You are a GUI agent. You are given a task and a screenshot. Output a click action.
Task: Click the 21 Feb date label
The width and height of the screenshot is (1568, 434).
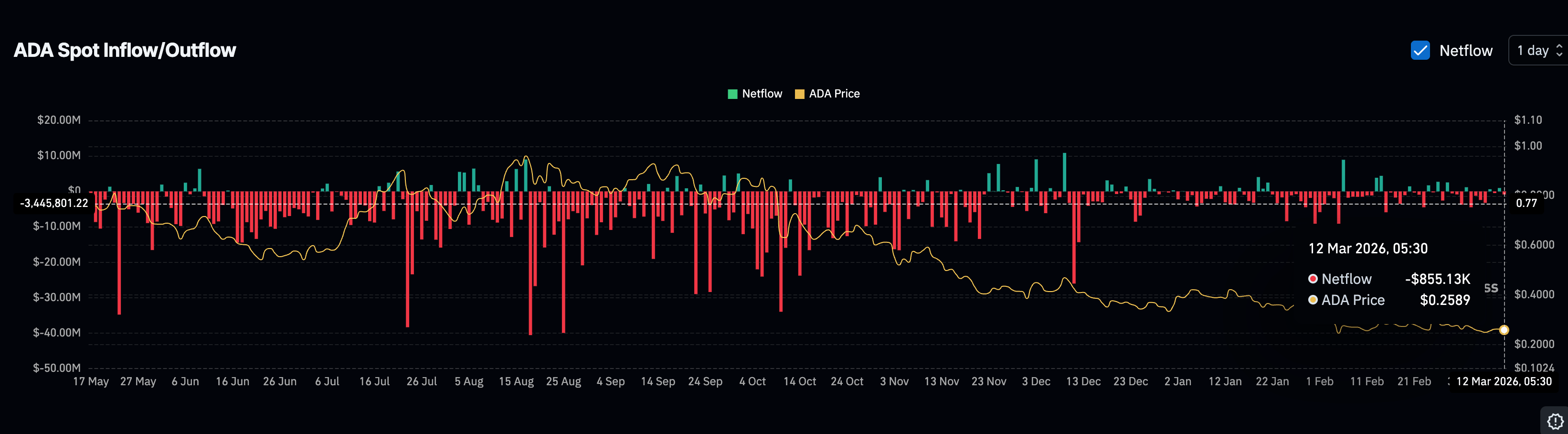pos(1414,381)
